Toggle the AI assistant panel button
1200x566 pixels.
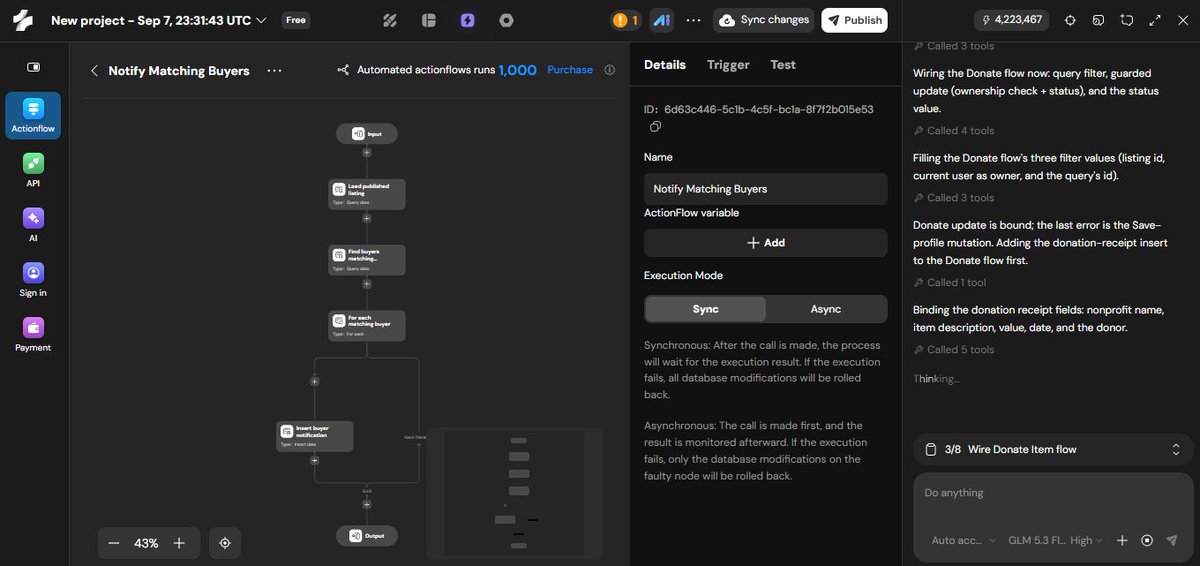coord(662,20)
